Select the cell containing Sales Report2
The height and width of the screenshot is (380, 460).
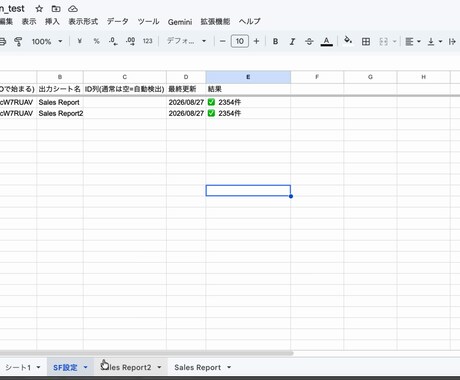point(60,113)
